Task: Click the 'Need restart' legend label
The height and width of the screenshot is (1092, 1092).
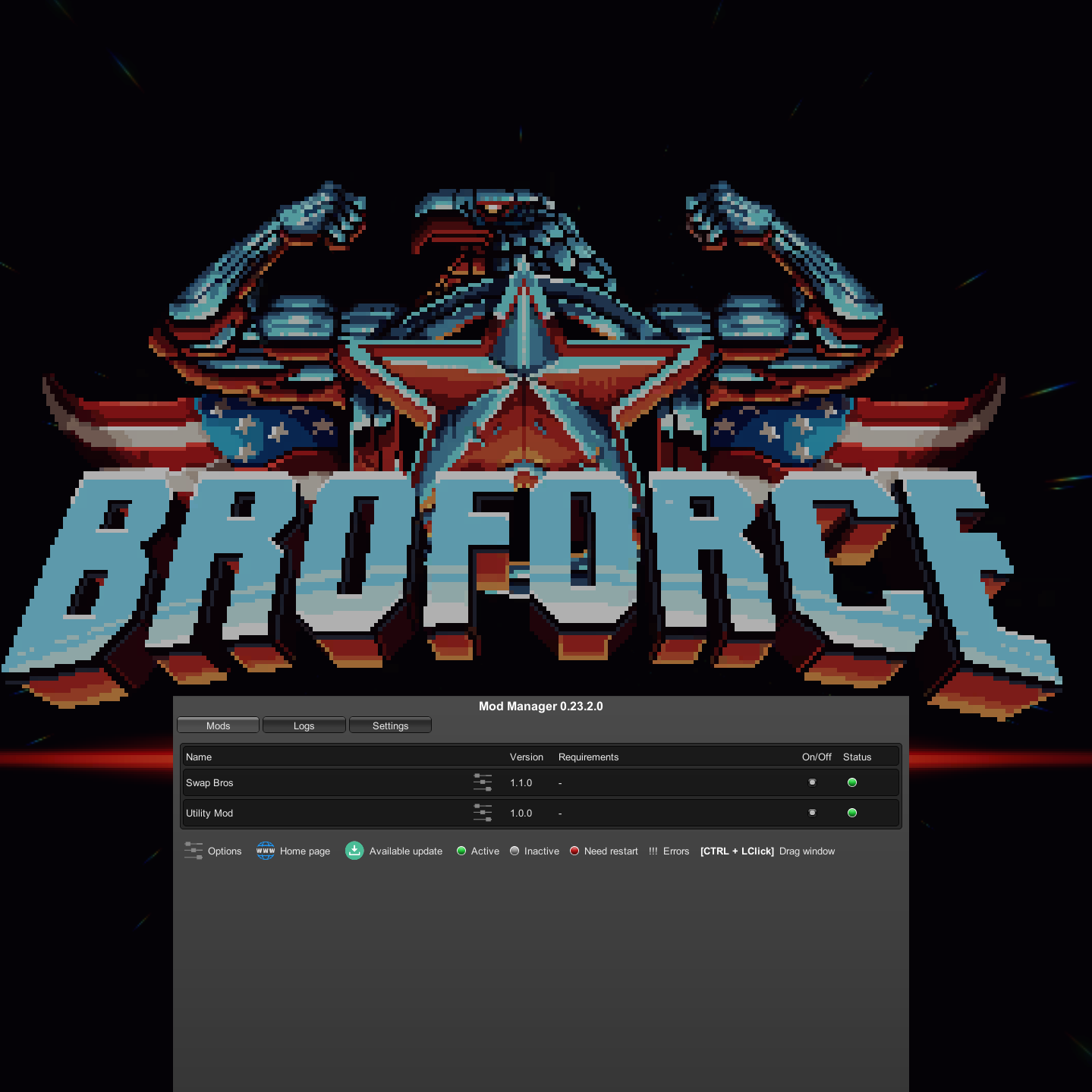Action: pos(611,851)
